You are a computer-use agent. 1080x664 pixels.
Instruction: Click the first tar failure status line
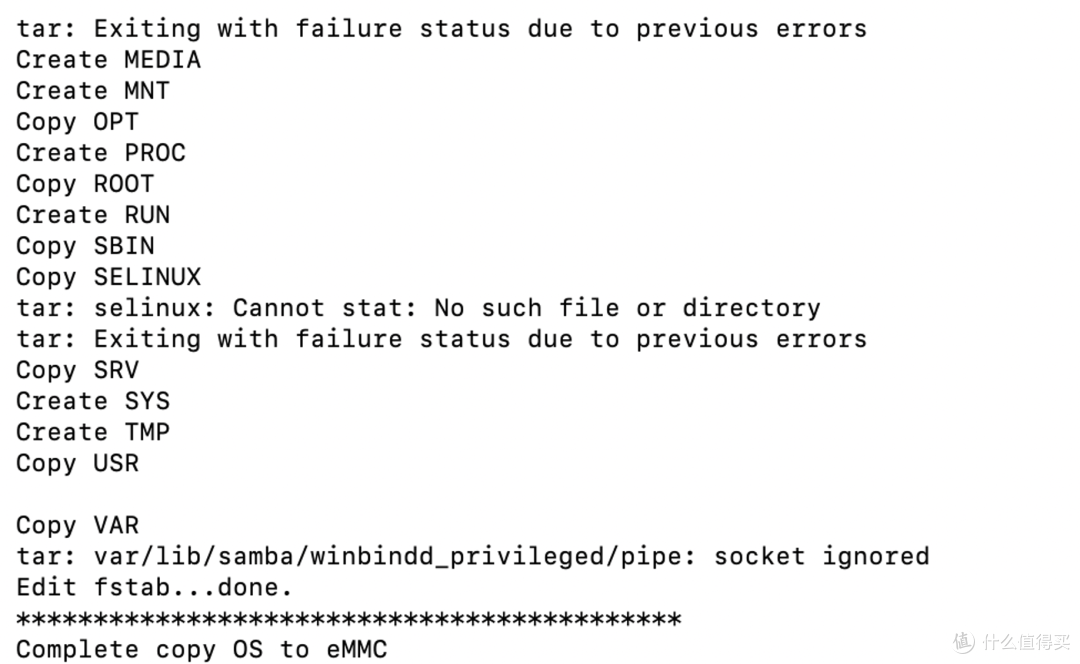point(442,29)
